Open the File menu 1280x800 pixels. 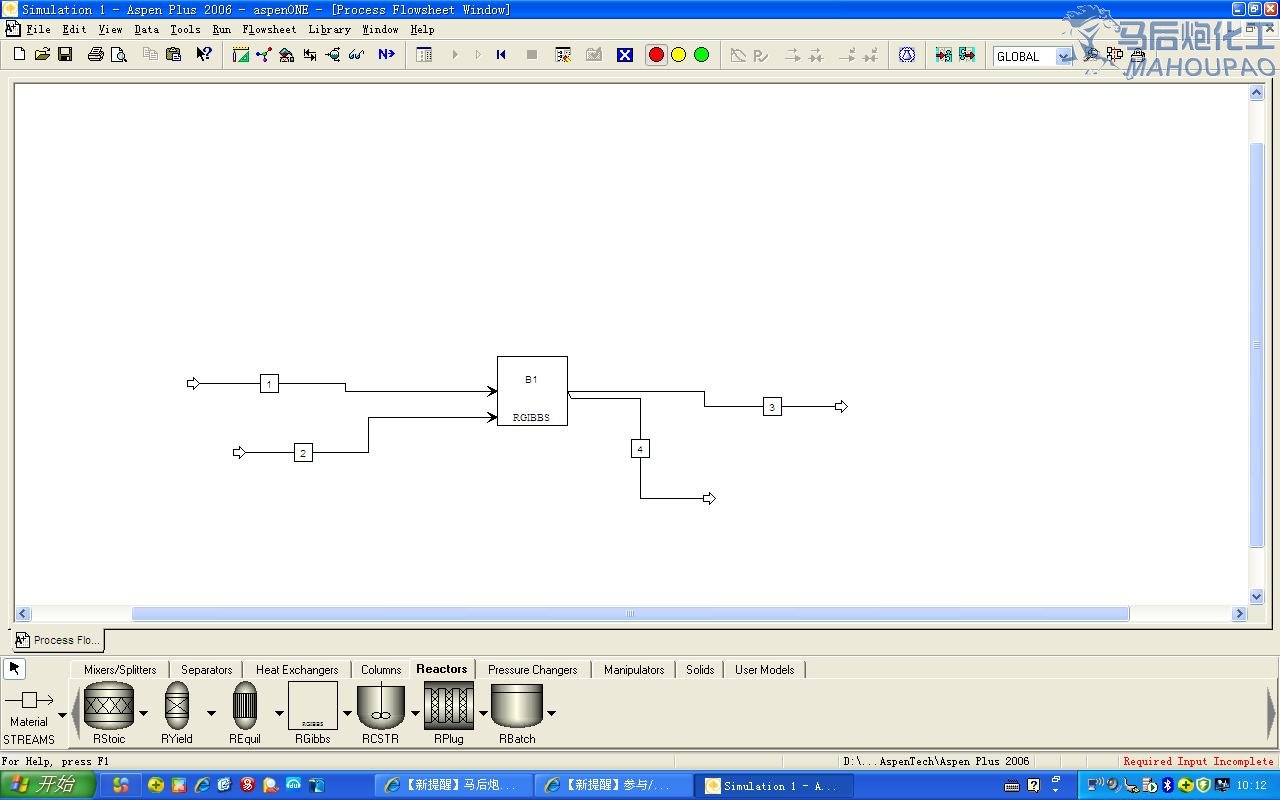pyautogui.click(x=38, y=29)
